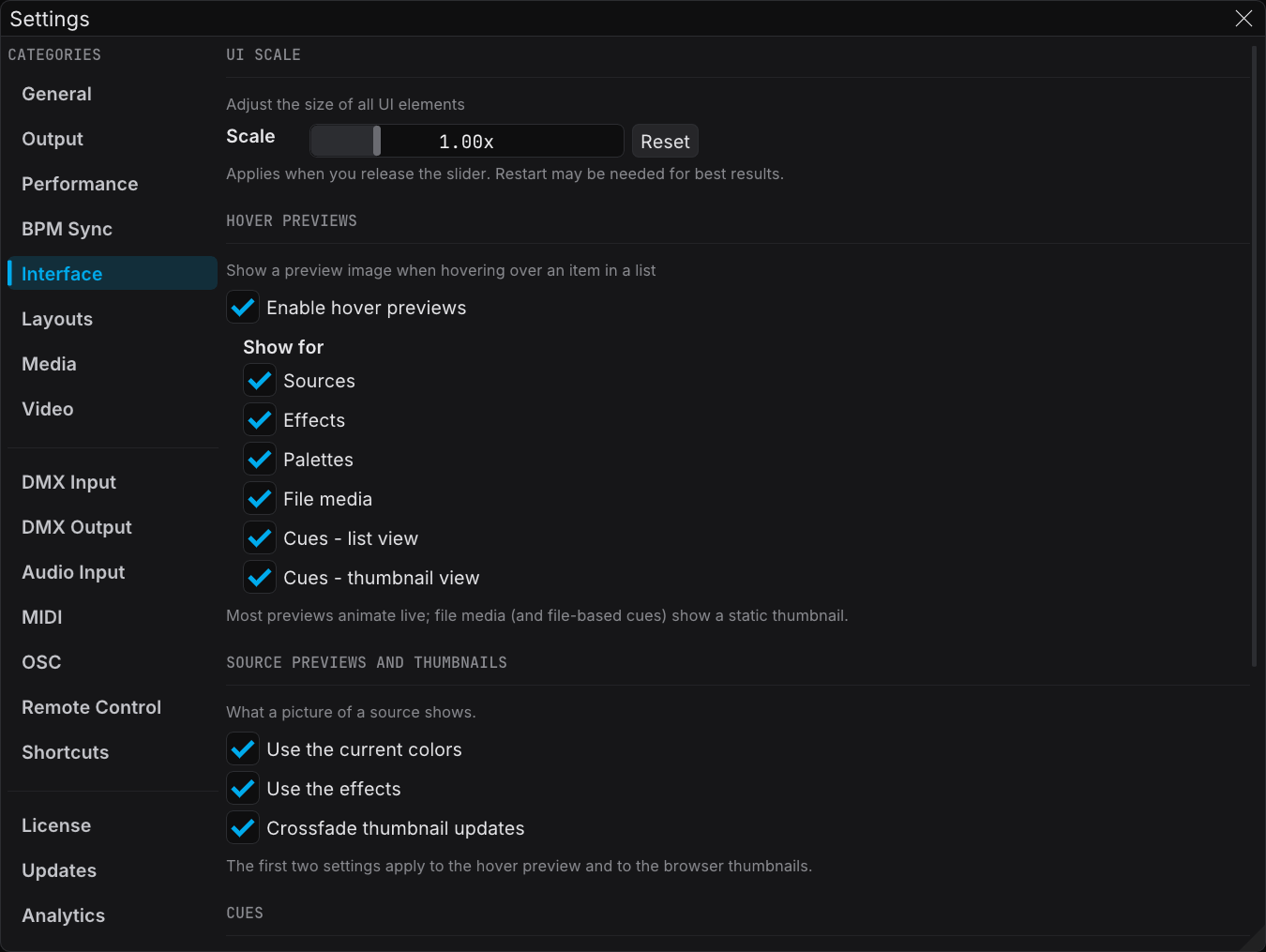Open the Layouts category
The height and width of the screenshot is (952, 1266).
point(112,319)
